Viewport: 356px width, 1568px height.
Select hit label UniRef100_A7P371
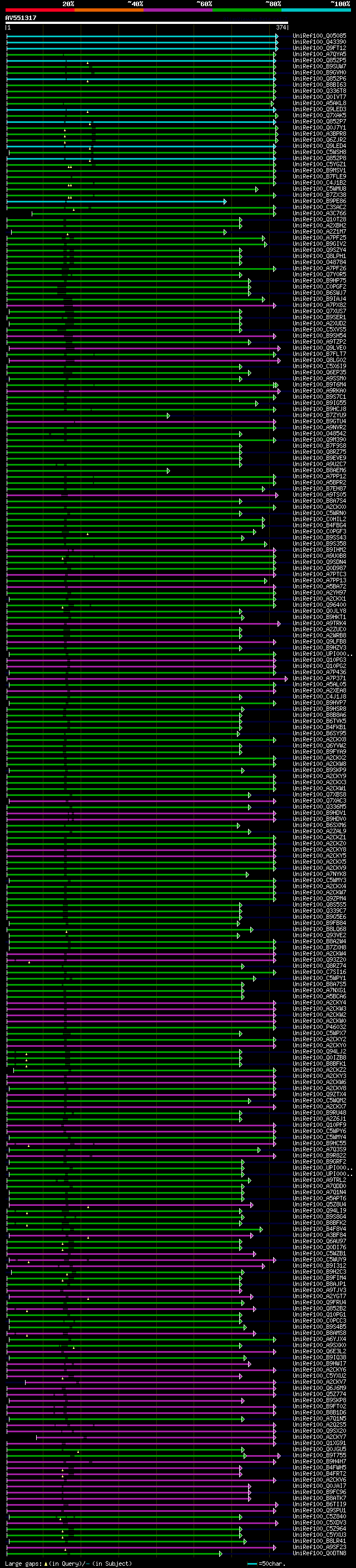319,678
